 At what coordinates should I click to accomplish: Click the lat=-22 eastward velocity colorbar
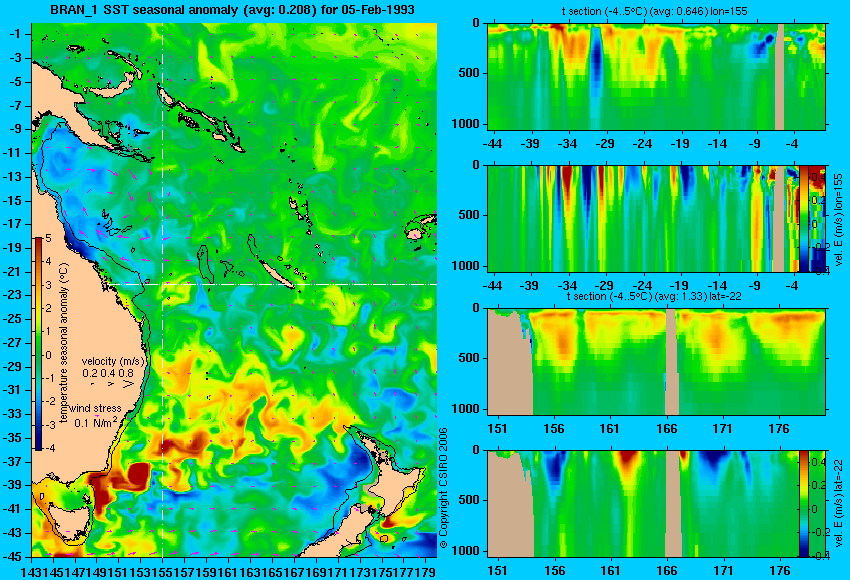click(804, 504)
